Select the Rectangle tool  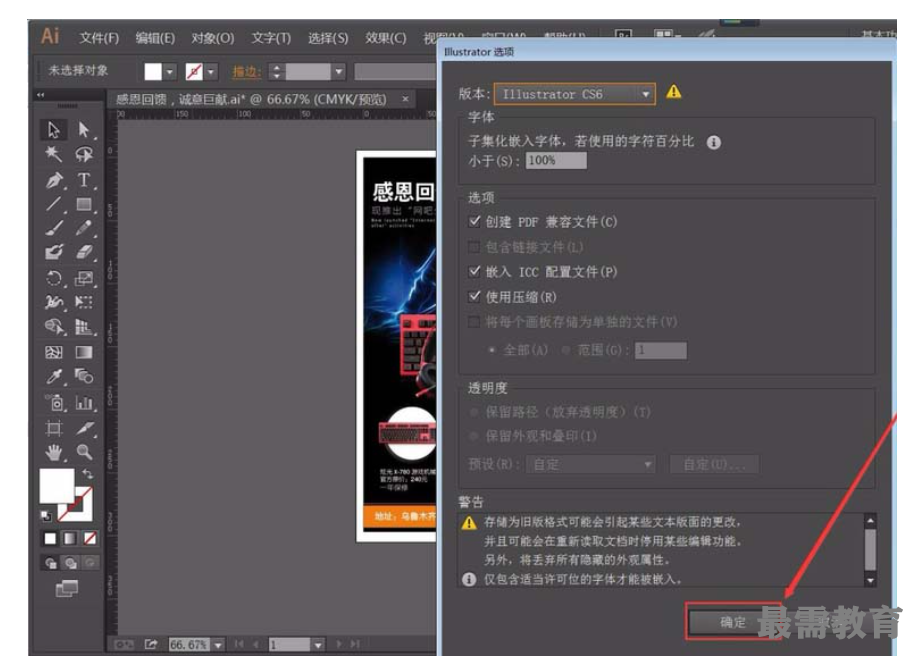(84, 204)
